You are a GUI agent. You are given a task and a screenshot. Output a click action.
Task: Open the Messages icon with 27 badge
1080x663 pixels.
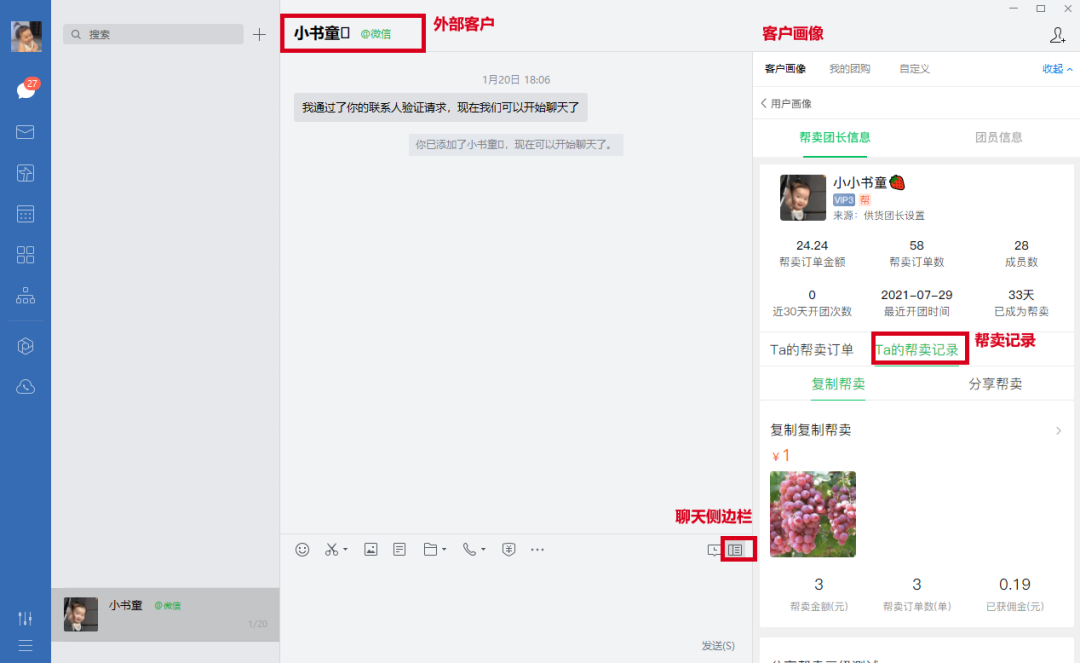click(x=26, y=90)
